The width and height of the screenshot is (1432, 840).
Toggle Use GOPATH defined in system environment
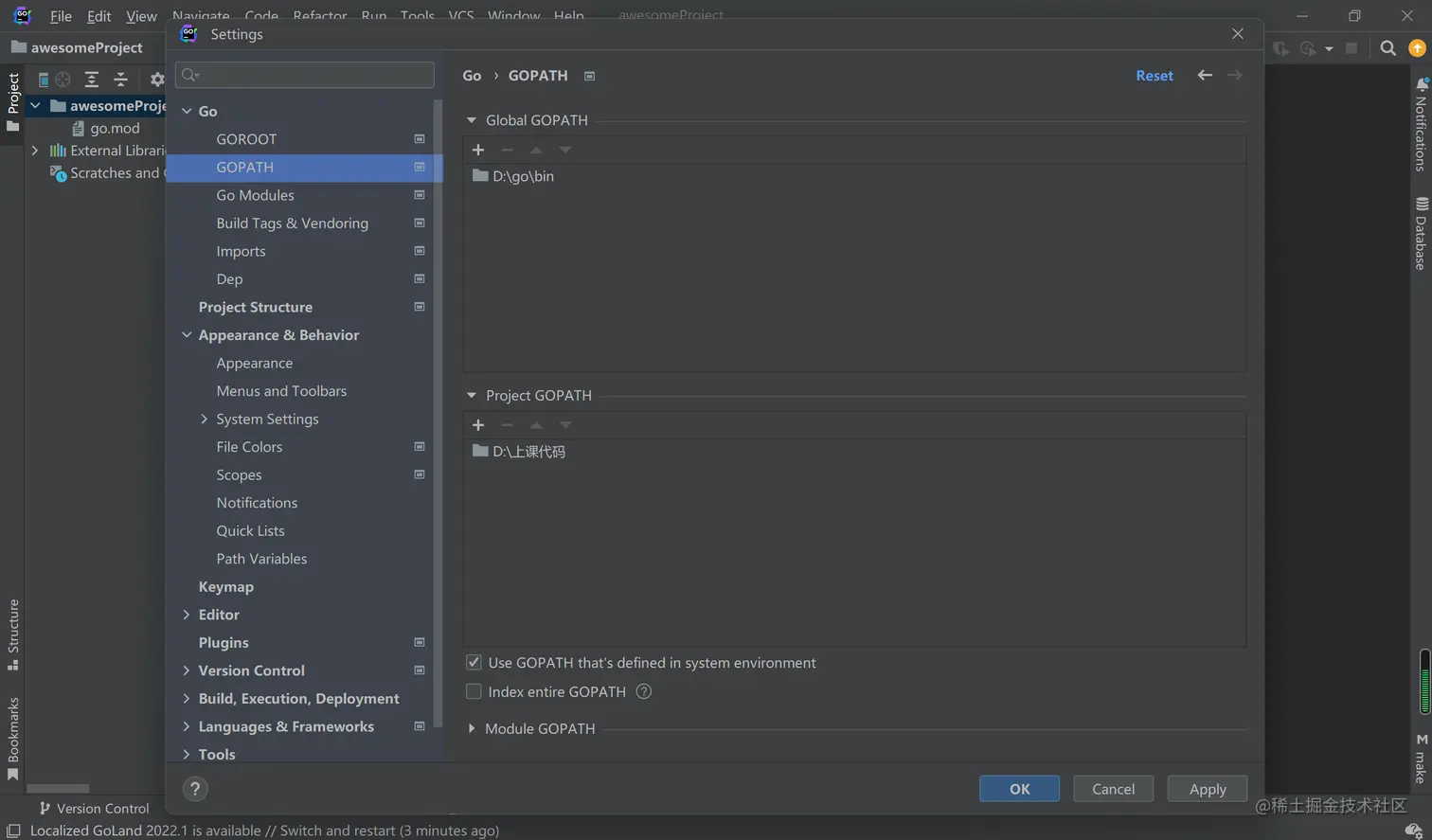point(474,663)
